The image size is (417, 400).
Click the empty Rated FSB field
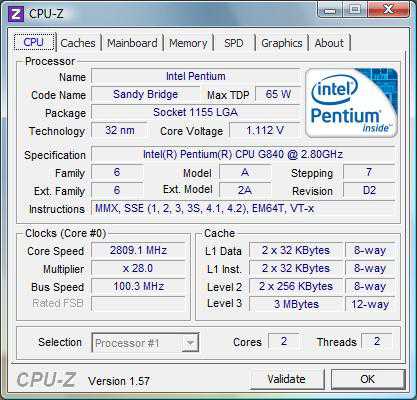138,304
